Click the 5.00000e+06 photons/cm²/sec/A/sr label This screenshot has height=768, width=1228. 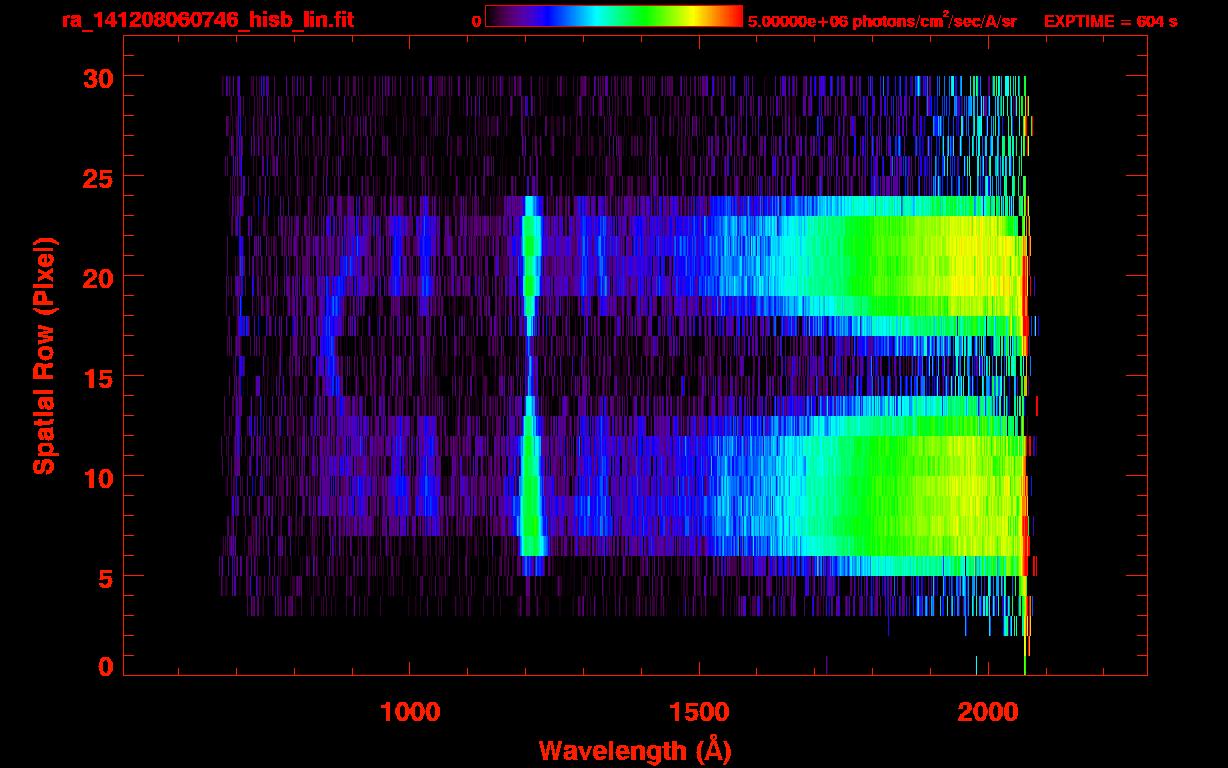[882, 20]
